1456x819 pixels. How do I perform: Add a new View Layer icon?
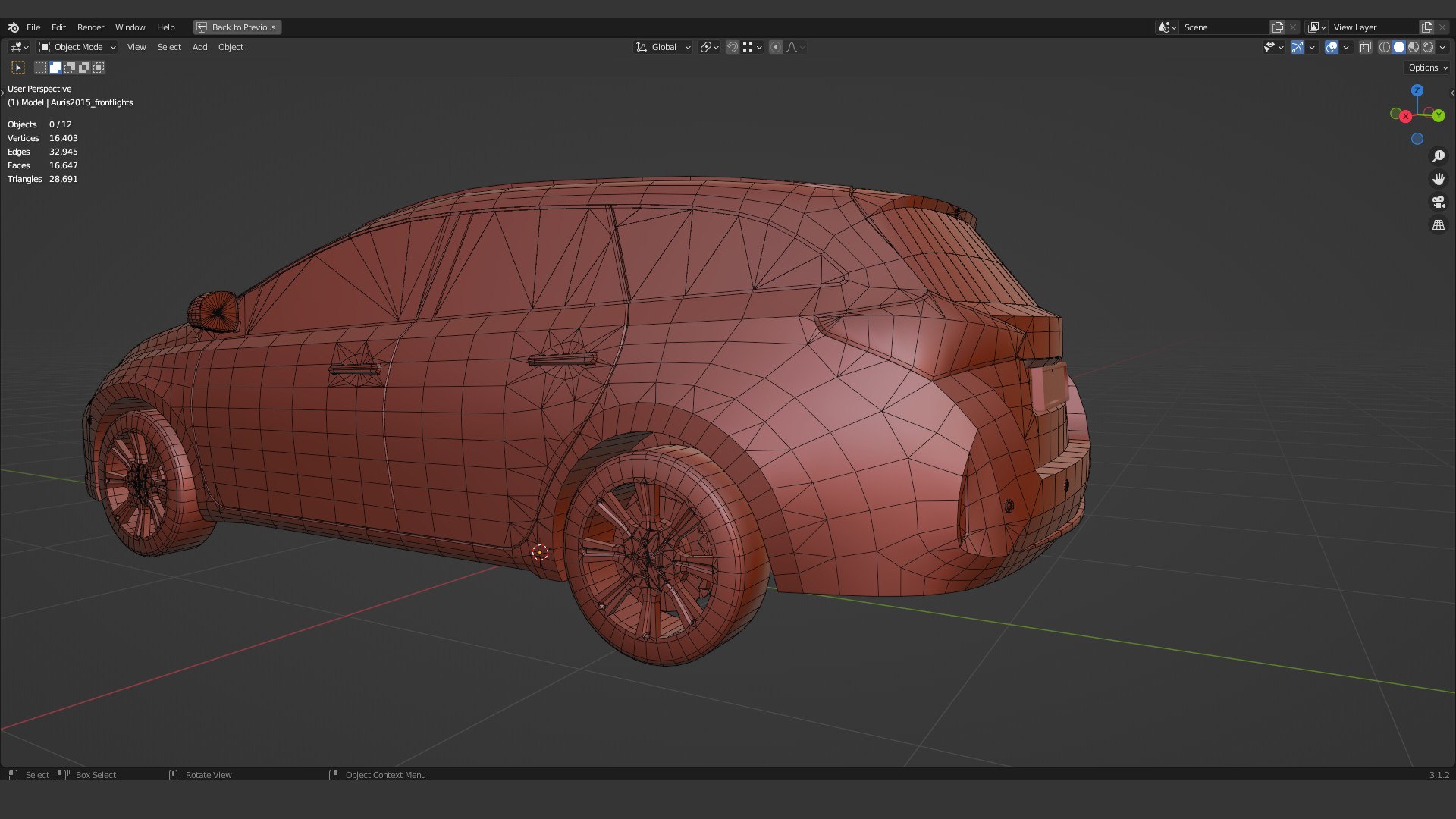point(1427,27)
